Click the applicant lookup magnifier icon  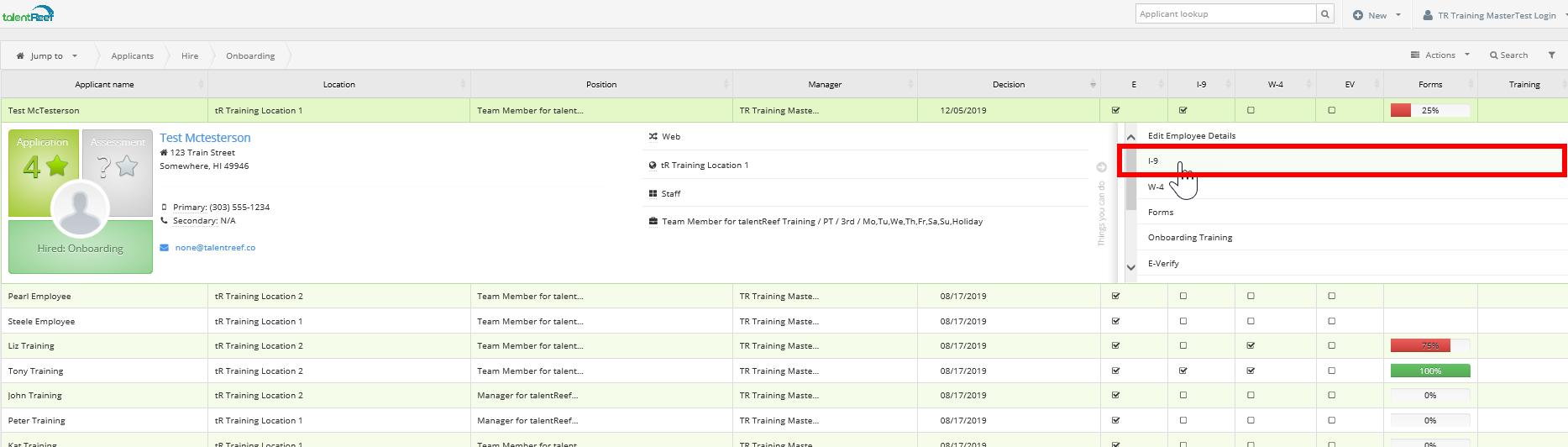tap(1324, 14)
